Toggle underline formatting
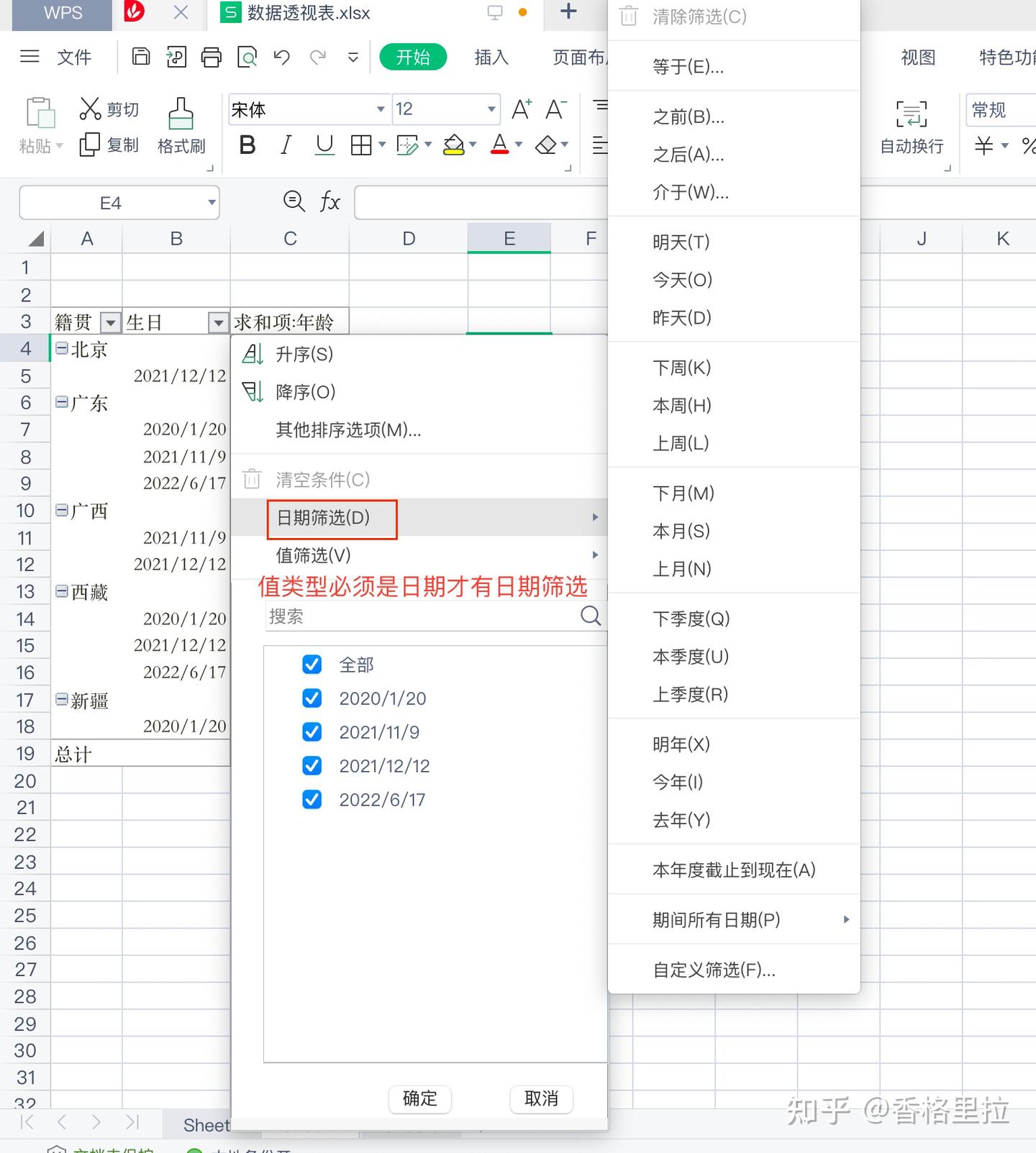Image resolution: width=1036 pixels, height=1153 pixels. 324,145
